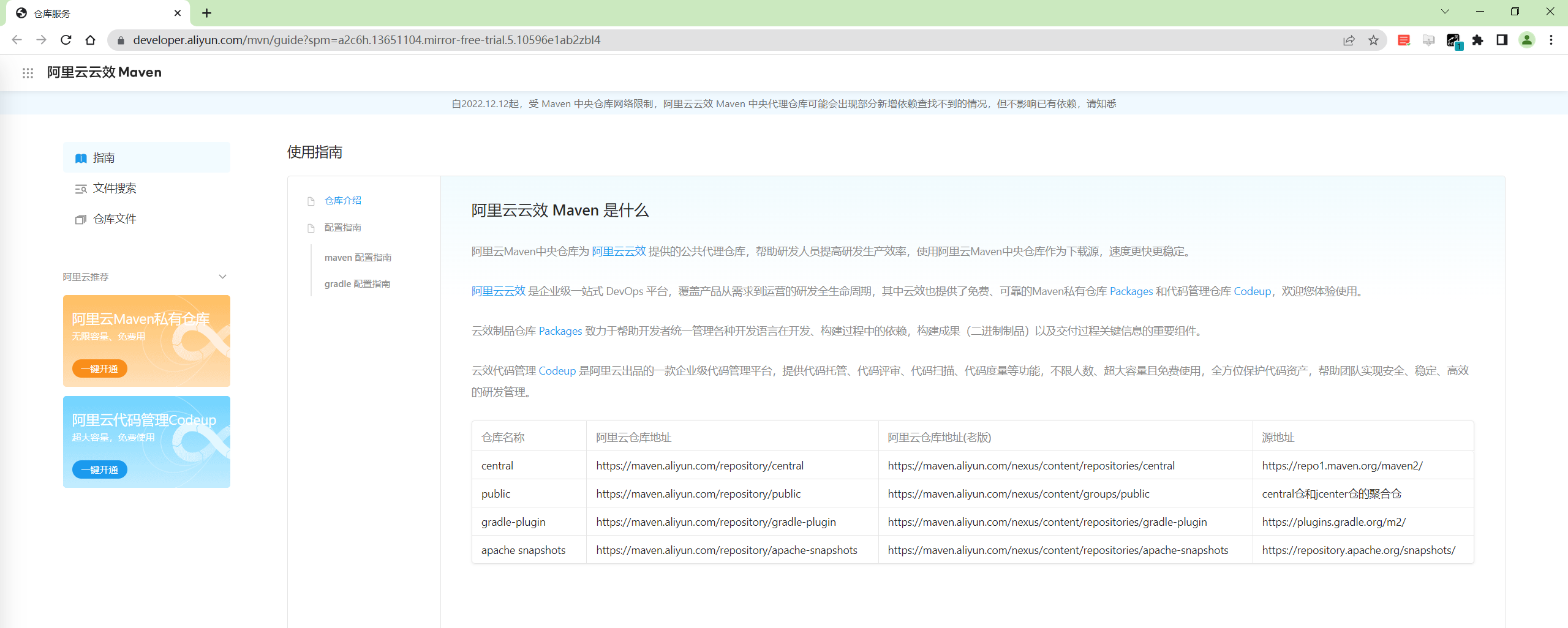Click the 配置指南 document icon
The height and width of the screenshot is (628, 1568).
coord(311,228)
